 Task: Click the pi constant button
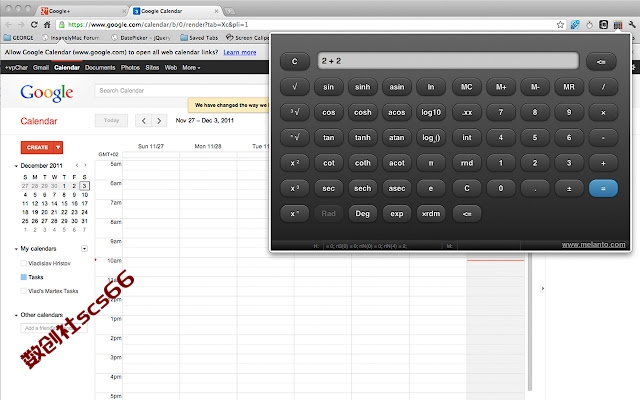pos(431,163)
